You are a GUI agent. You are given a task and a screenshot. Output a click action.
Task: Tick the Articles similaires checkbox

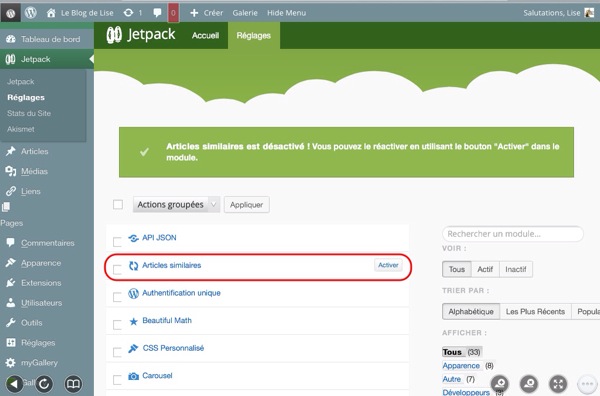pos(117,269)
